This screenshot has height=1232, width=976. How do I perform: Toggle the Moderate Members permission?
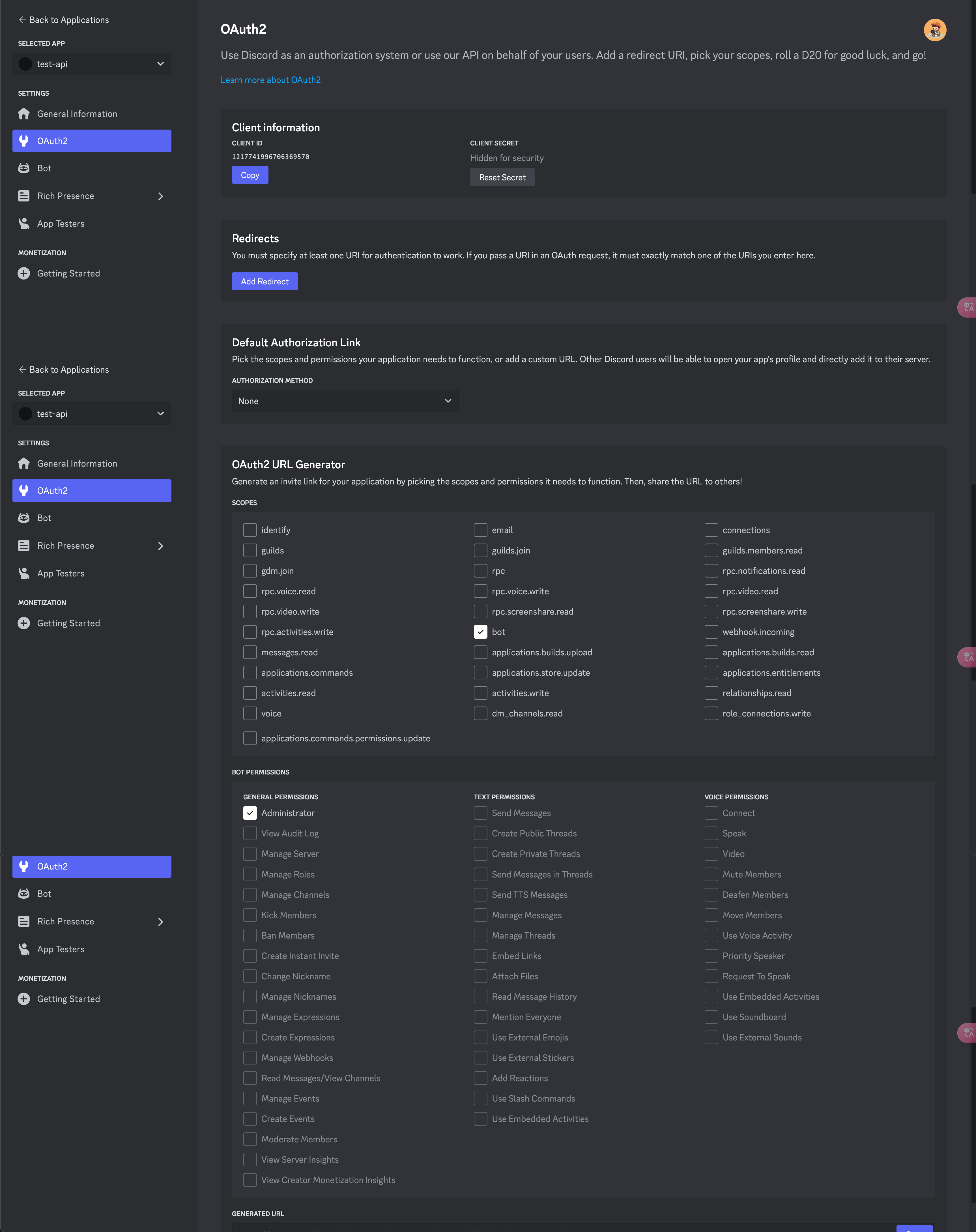pyautogui.click(x=250, y=1139)
